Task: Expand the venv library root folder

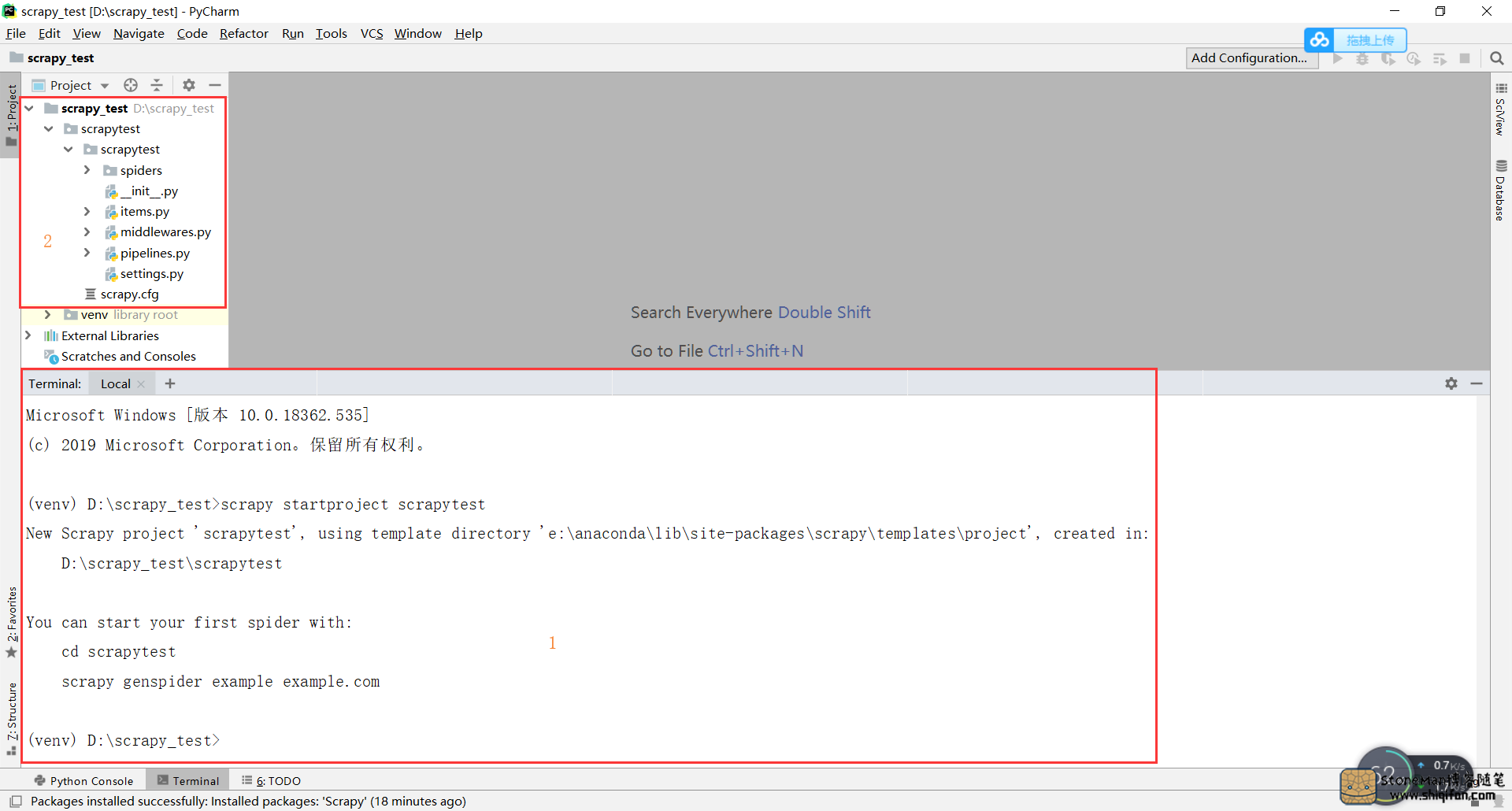Action: (48, 314)
